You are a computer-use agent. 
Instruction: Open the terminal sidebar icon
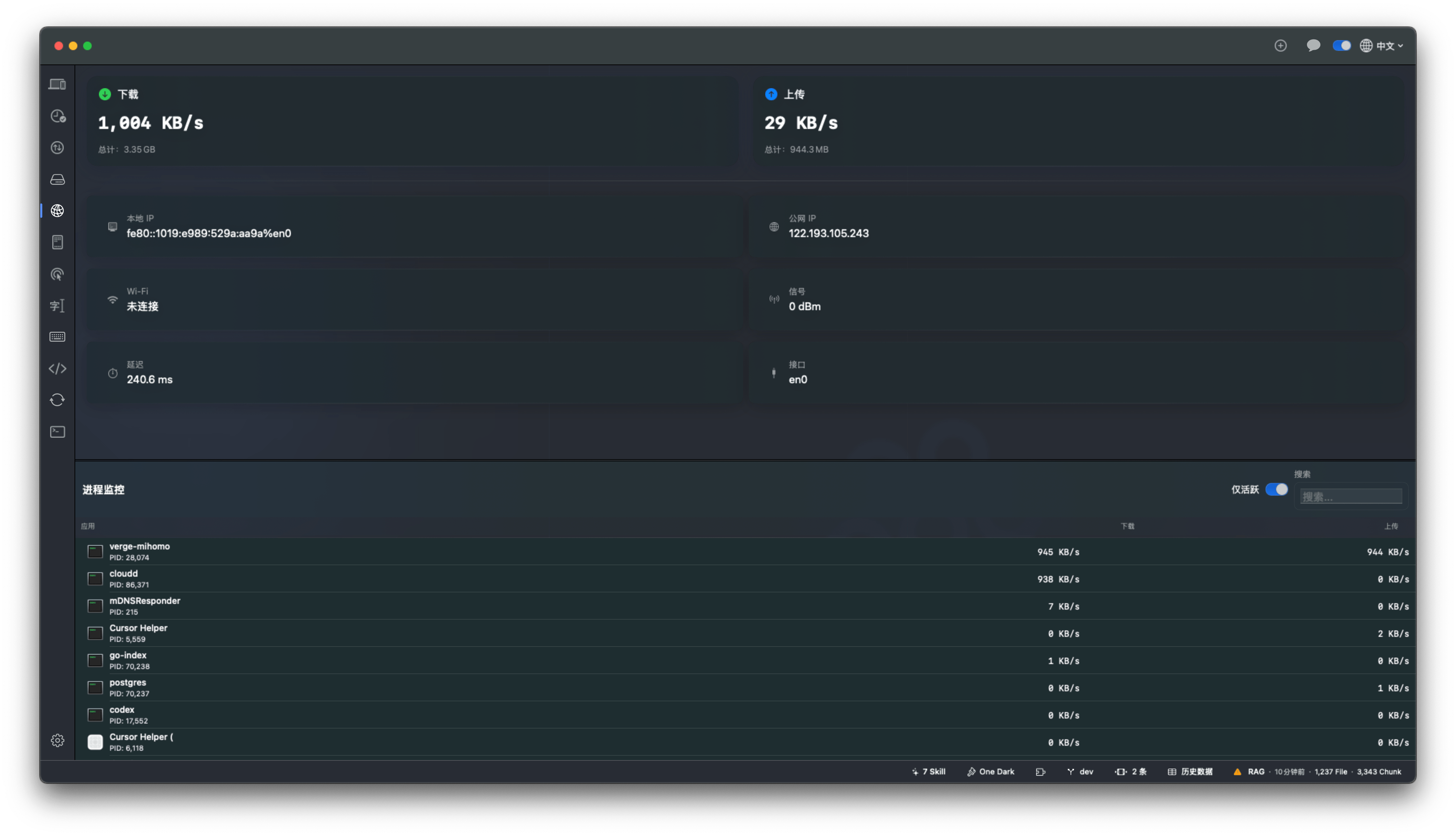pos(57,432)
